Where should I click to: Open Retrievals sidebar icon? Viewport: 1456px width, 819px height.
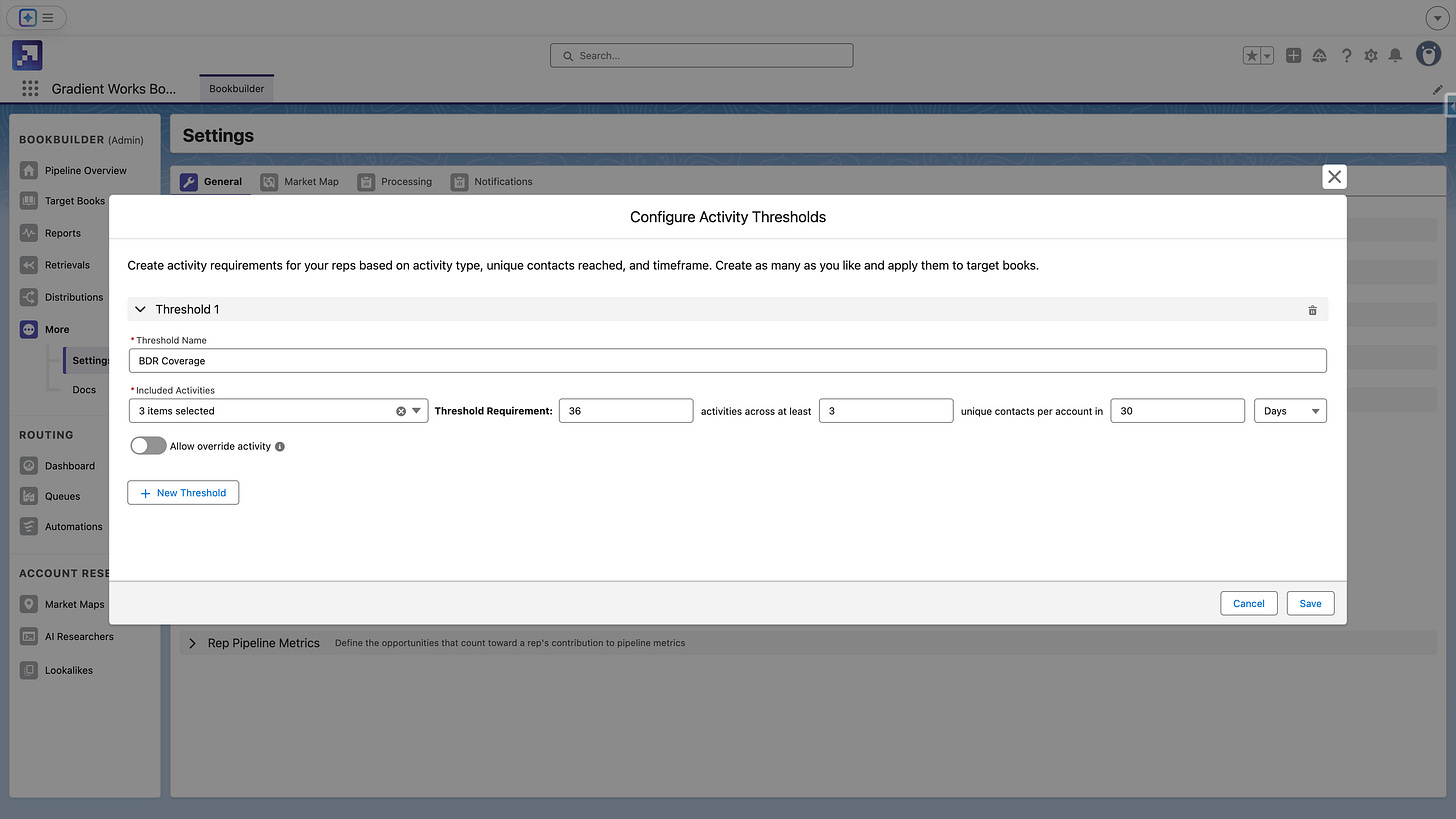(29, 265)
